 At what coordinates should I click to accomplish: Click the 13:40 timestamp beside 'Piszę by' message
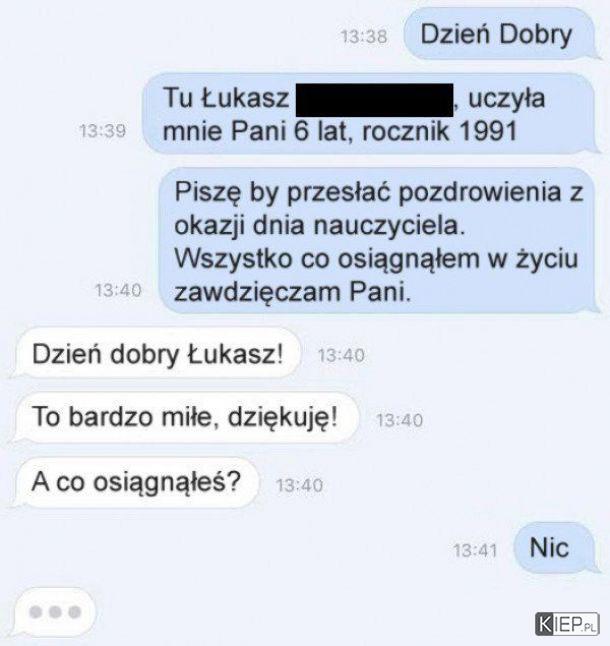(118, 290)
